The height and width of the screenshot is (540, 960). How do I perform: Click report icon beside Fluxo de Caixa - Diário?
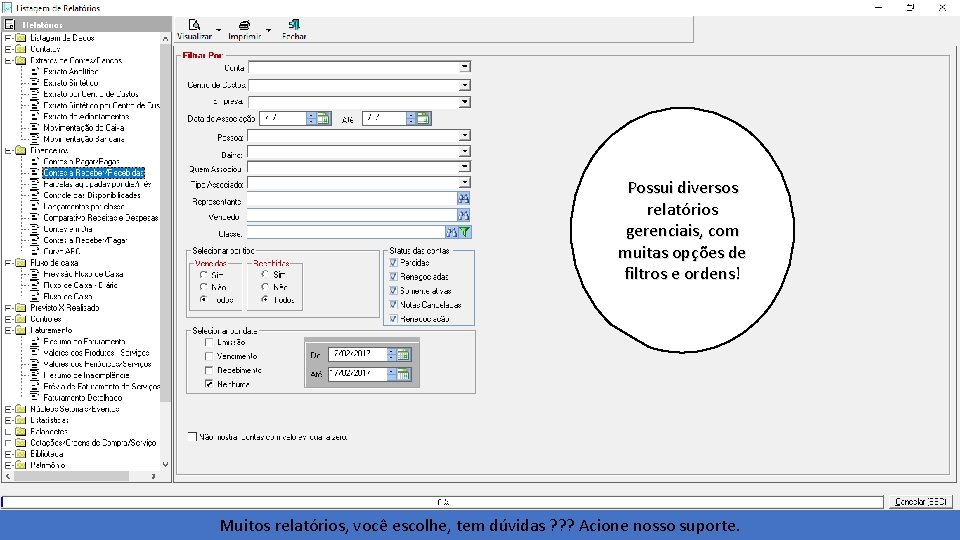click(x=35, y=285)
